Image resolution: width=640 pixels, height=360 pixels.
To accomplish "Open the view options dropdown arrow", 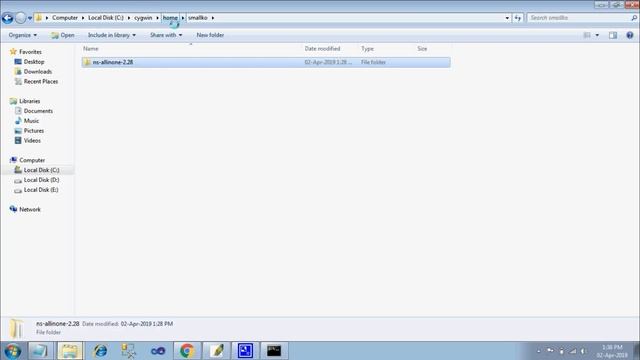I will pos(597,35).
